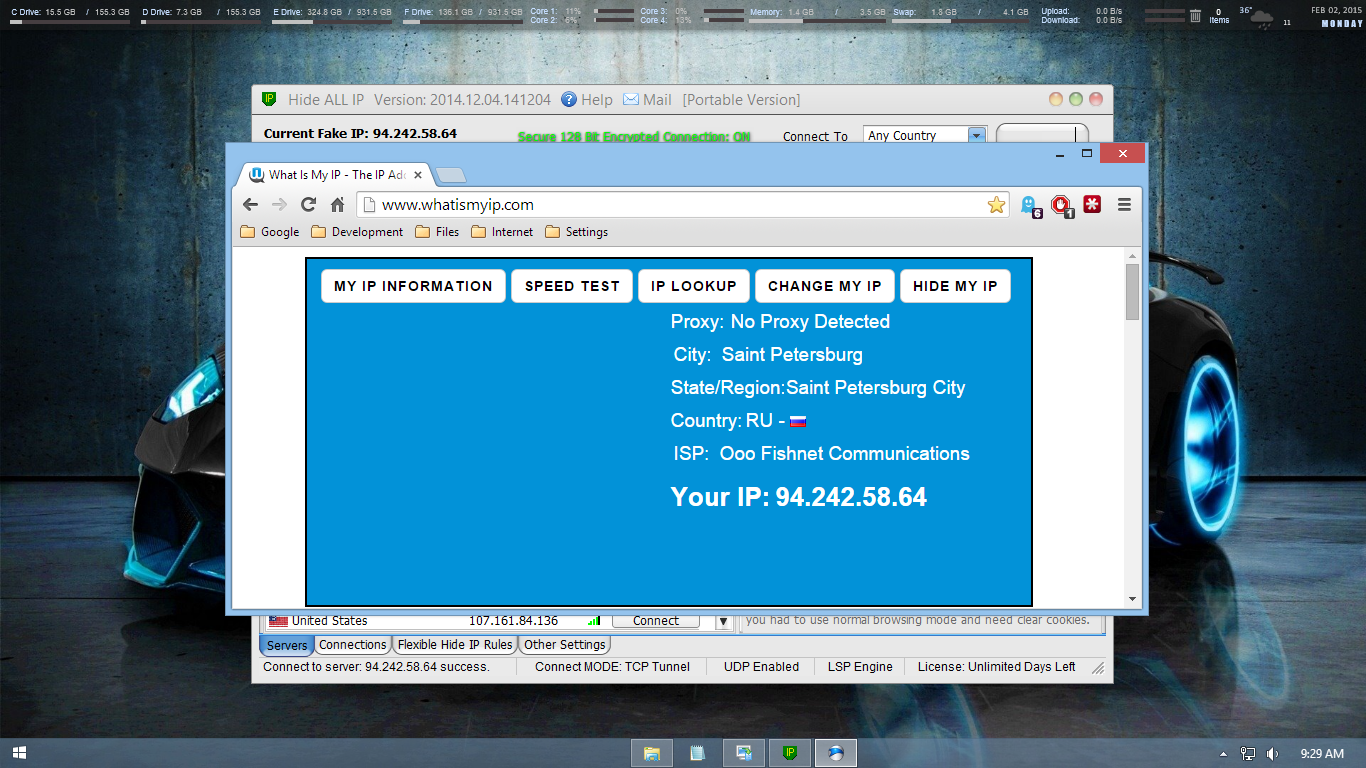Select the What Is My IP browser tab
Image resolution: width=1366 pixels, height=768 pixels.
pos(335,175)
